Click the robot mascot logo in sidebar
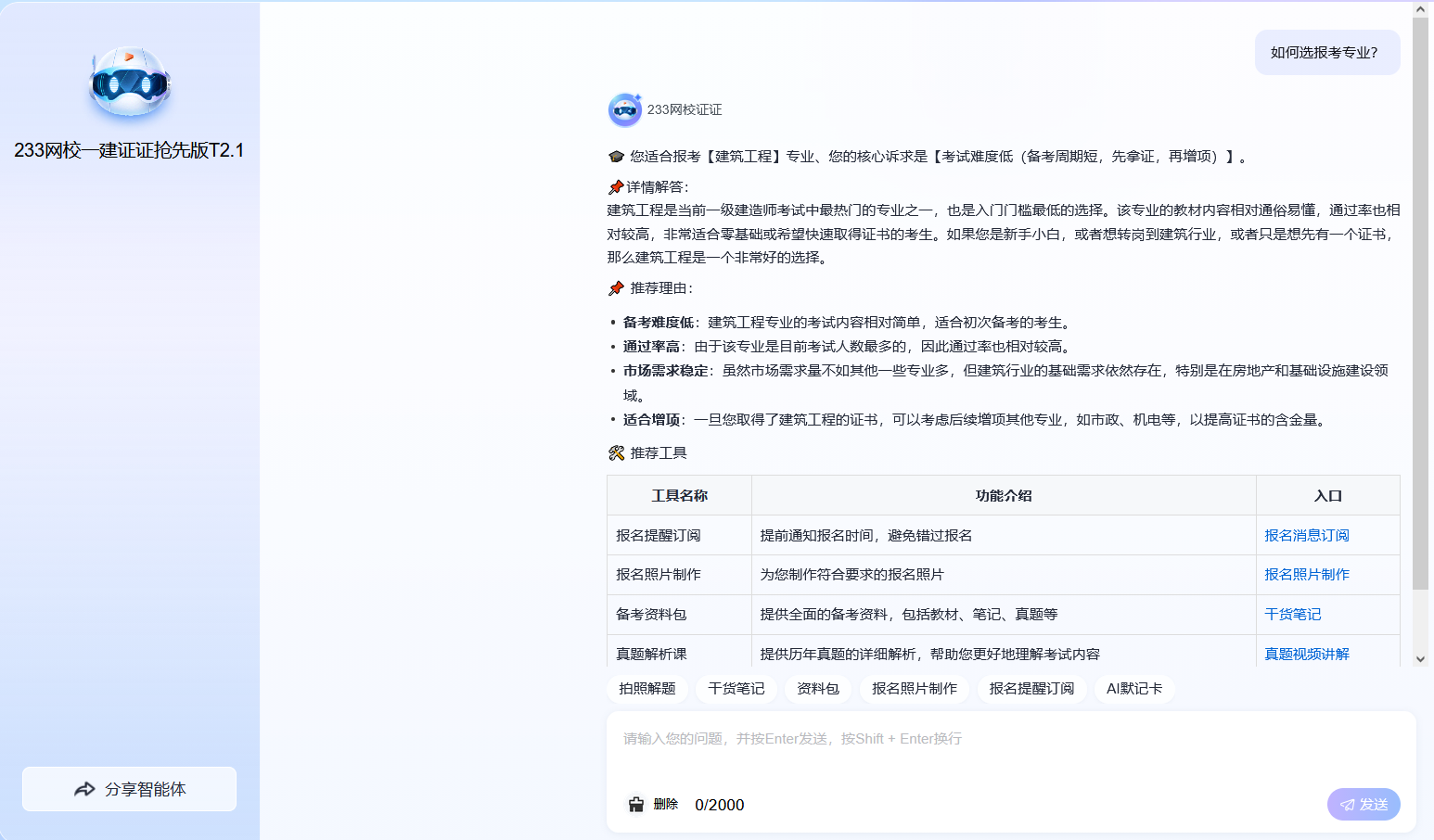 (x=129, y=83)
